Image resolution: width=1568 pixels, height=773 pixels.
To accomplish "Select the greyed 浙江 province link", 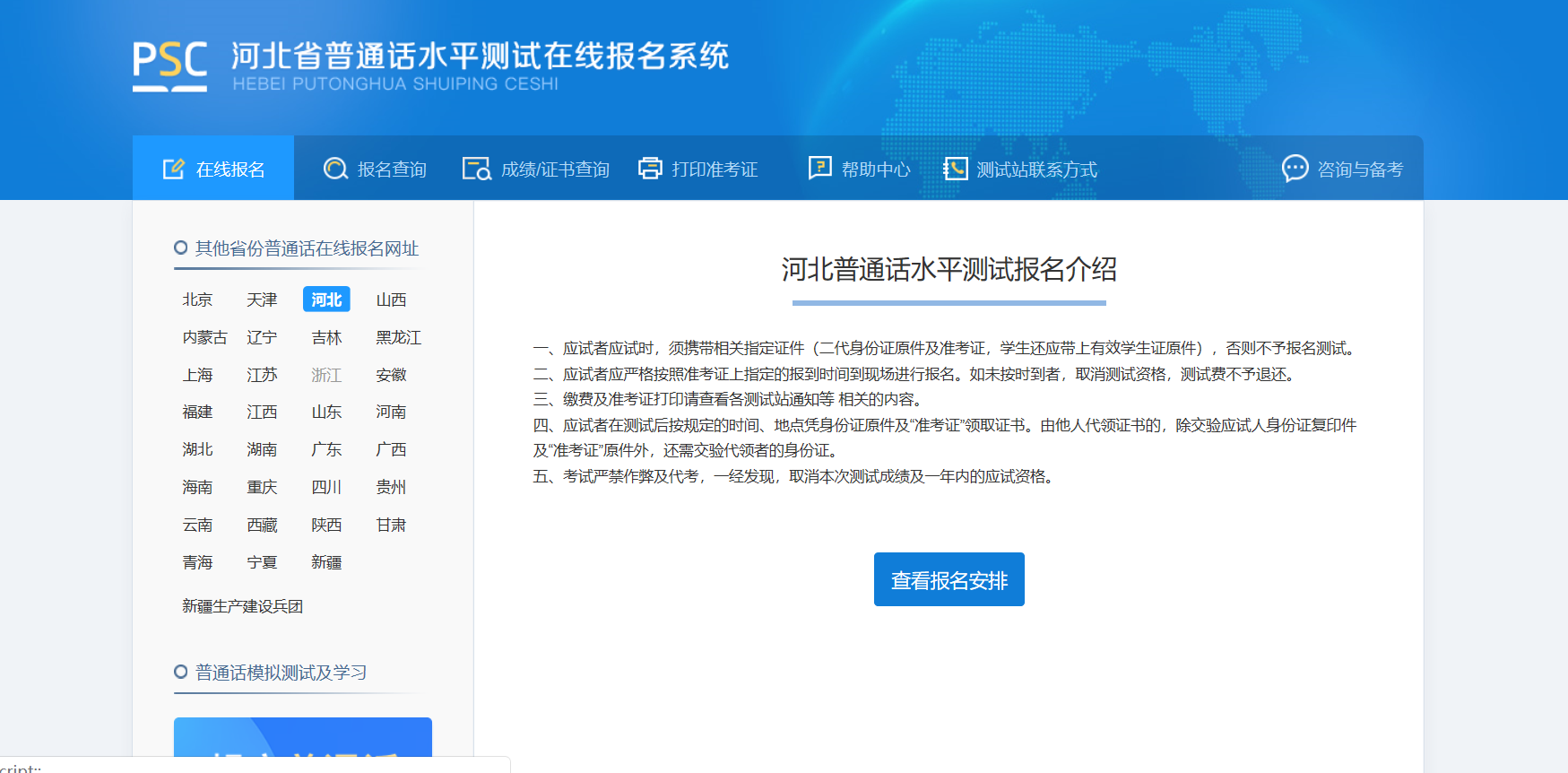I will [326, 375].
